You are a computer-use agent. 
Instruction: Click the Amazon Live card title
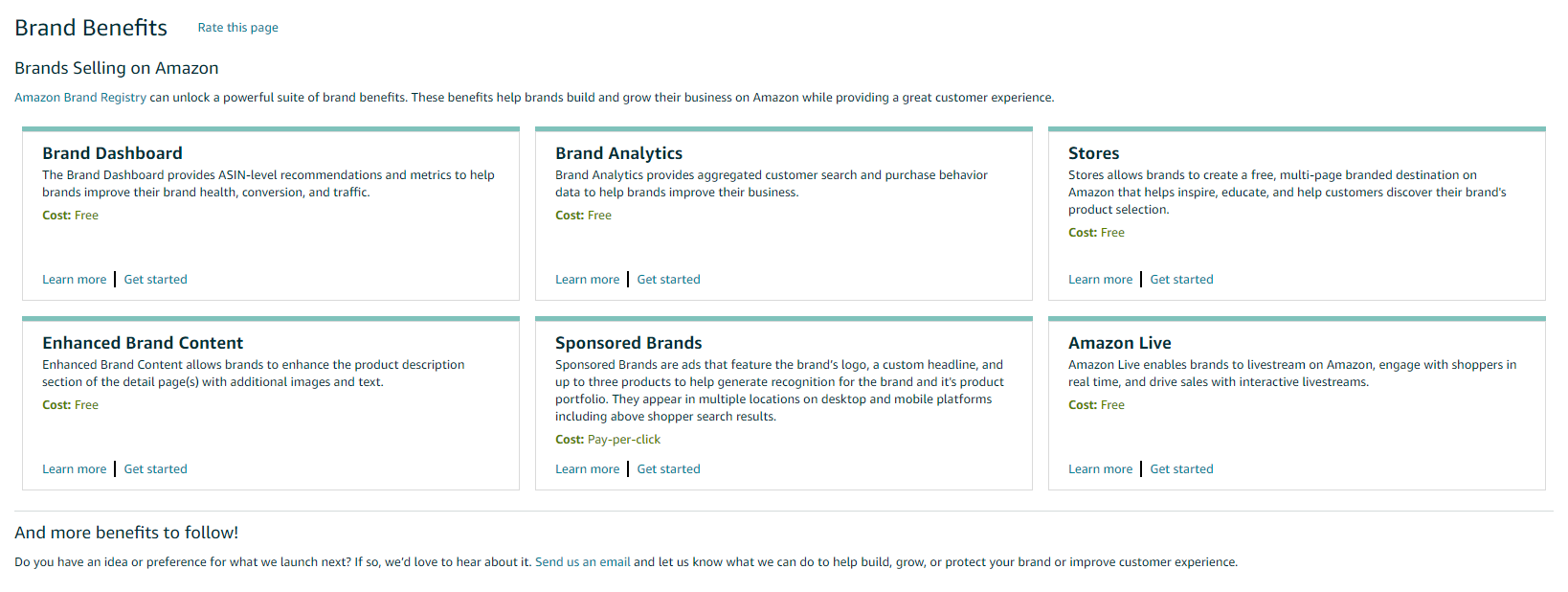[1119, 342]
